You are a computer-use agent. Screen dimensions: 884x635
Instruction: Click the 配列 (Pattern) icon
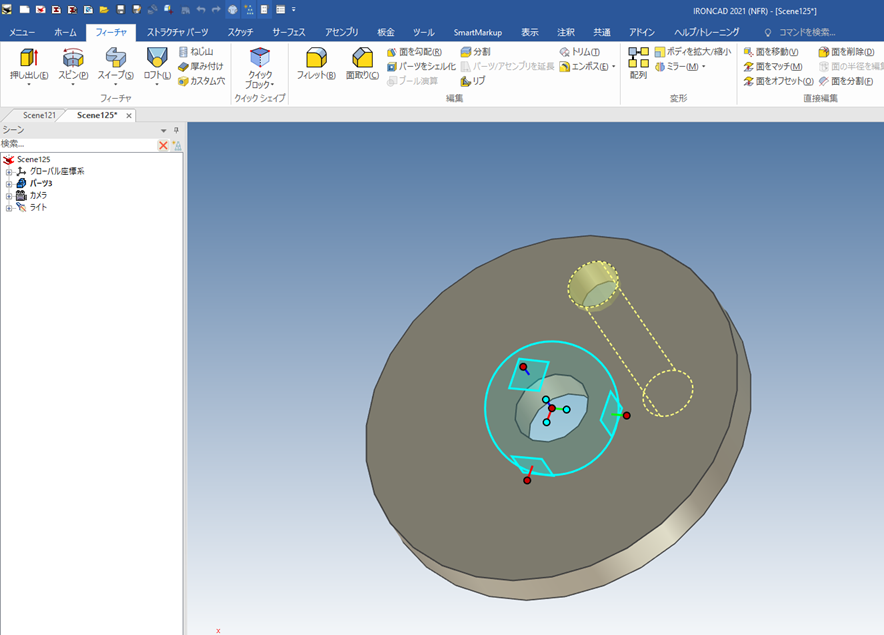[638, 58]
